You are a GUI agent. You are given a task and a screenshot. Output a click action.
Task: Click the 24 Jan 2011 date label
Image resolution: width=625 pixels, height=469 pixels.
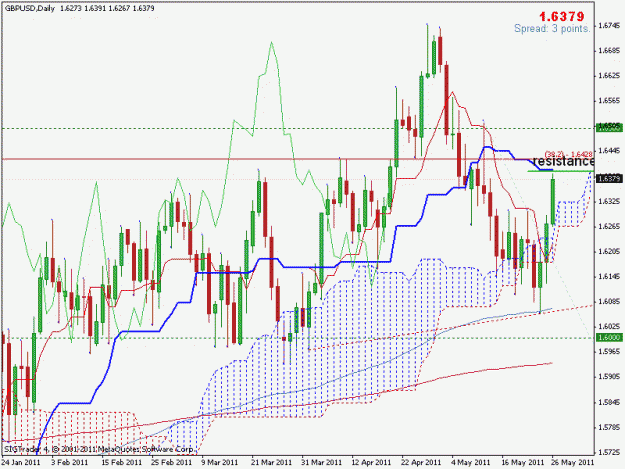tap(21, 462)
